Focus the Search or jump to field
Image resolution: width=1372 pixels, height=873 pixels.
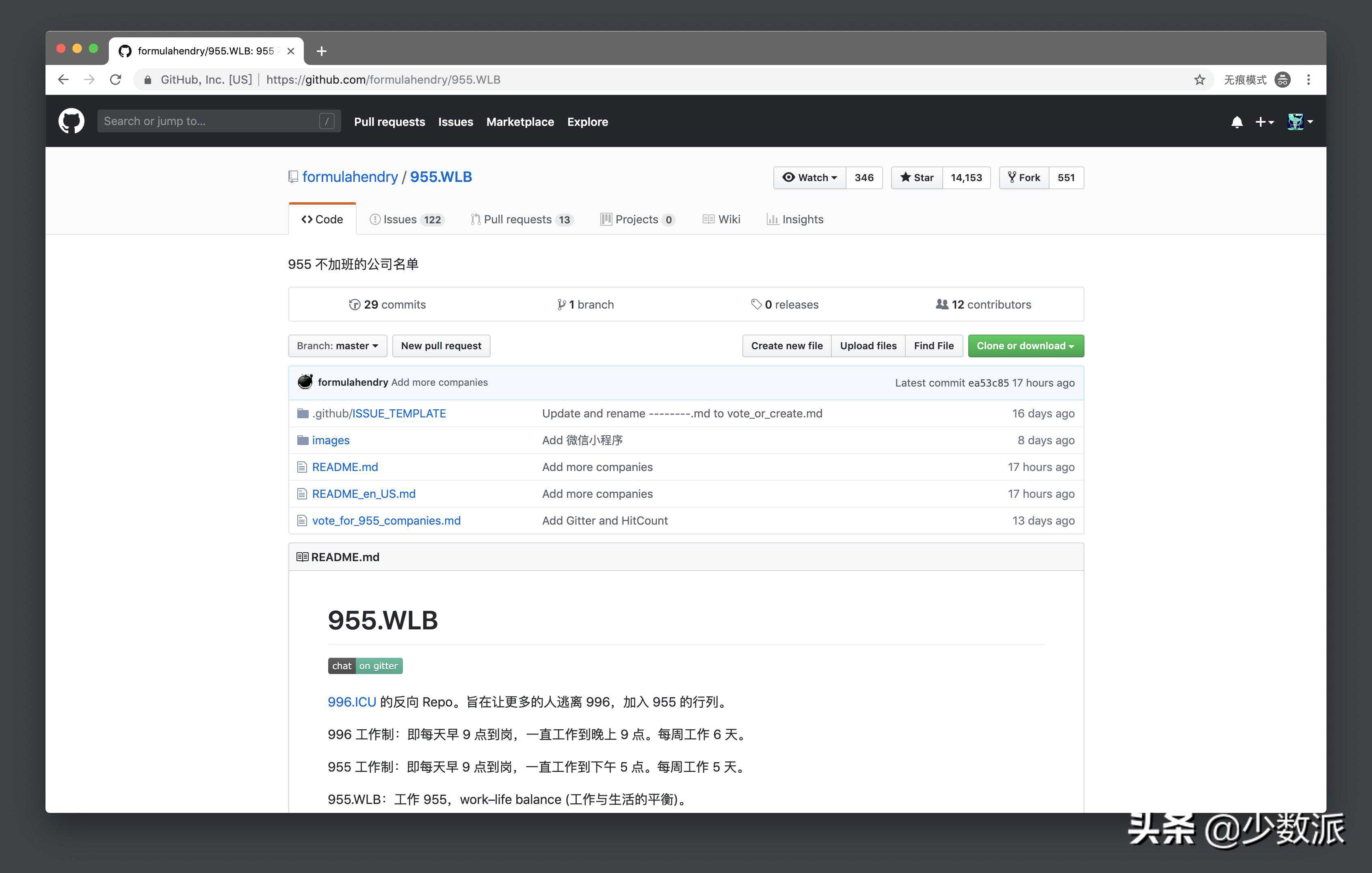[211, 121]
